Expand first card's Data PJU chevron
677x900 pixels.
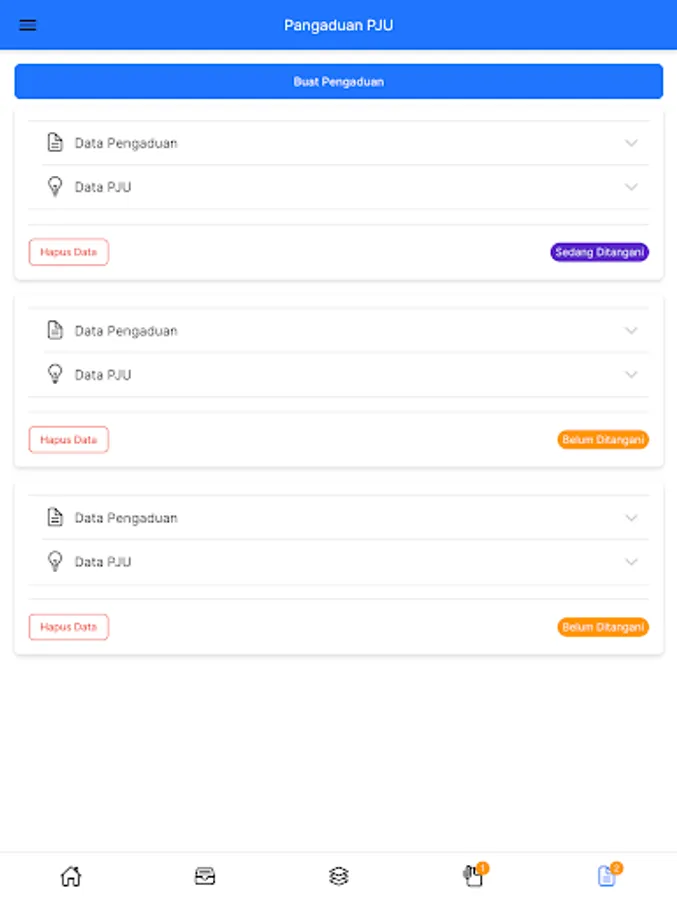631,187
